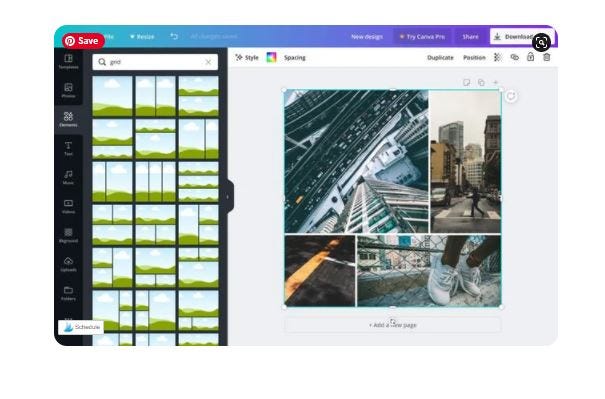Open the Uploads sidebar panel

[x=68, y=264]
